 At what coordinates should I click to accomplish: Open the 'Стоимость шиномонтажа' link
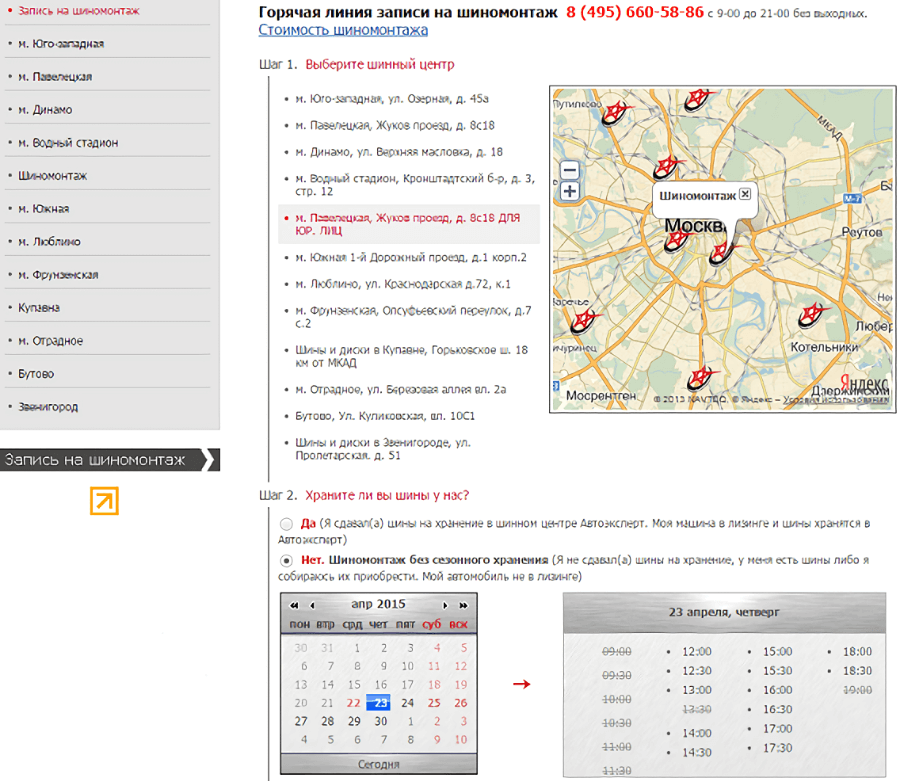(343, 30)
